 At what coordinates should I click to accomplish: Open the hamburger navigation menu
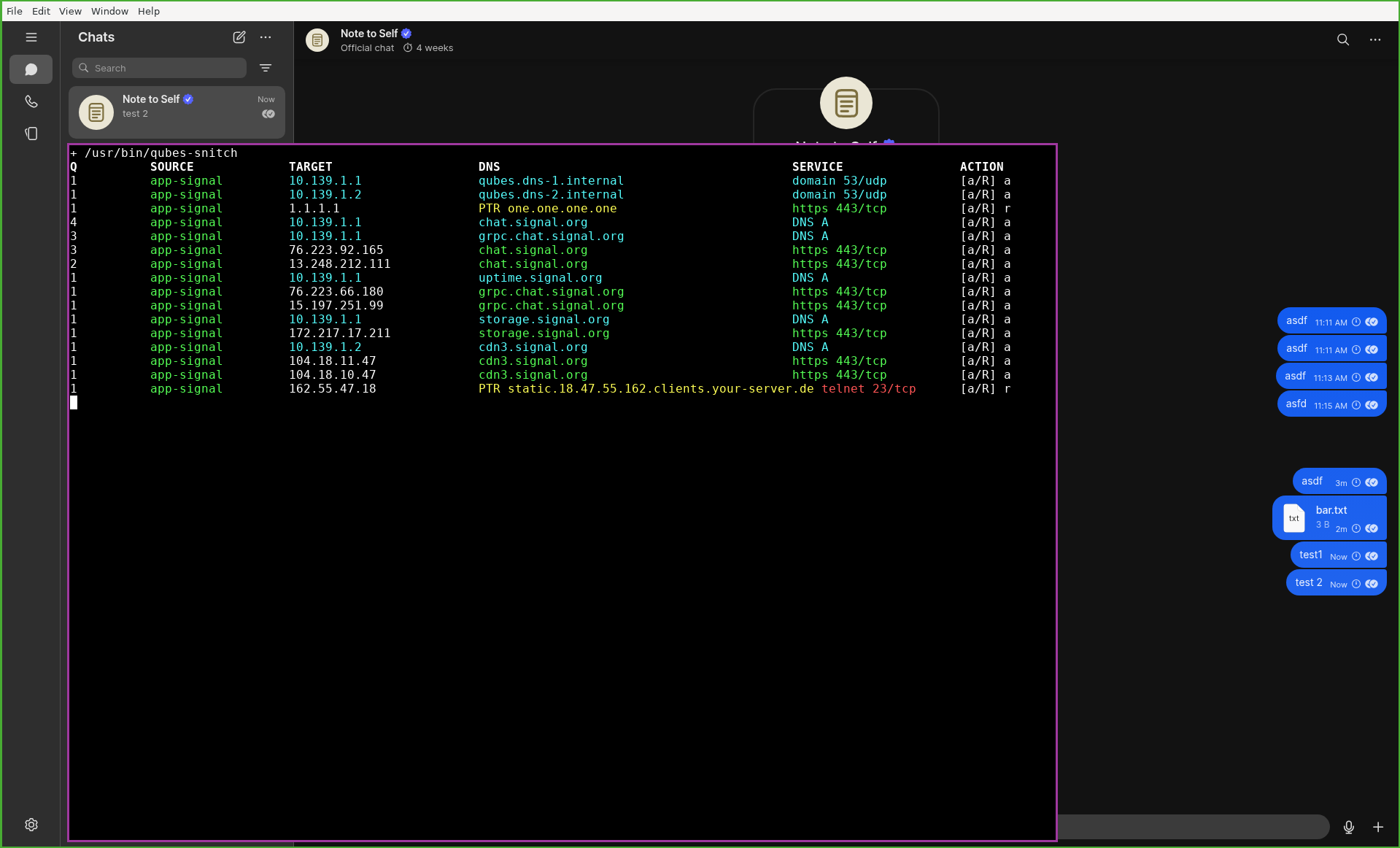tap(31, 37)
